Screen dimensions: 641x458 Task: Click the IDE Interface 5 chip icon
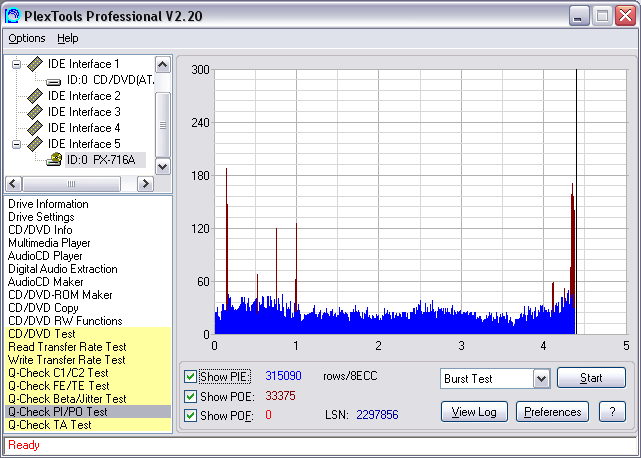[35, 144]
